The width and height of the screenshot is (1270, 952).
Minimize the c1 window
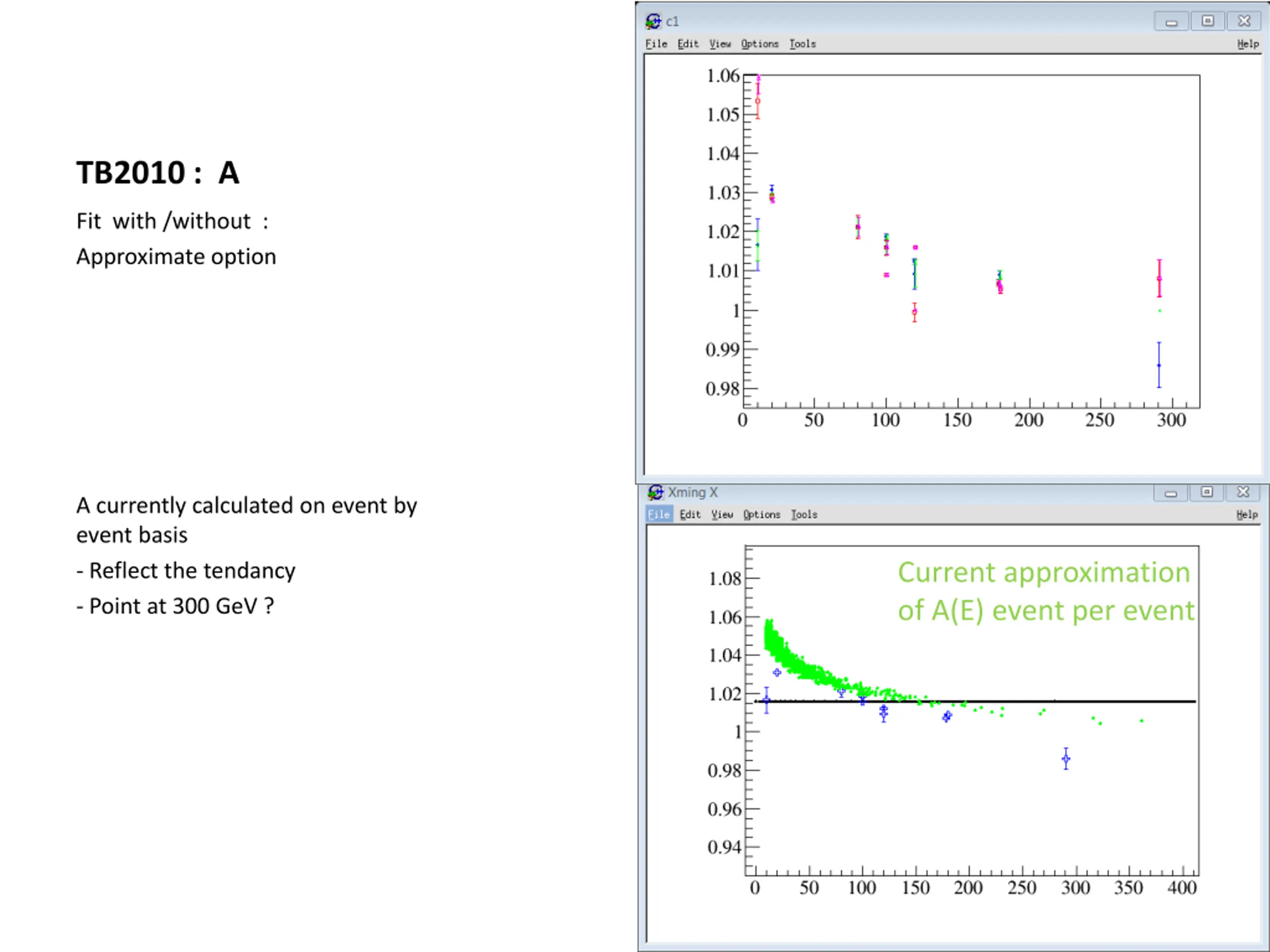coord(1171,22)
